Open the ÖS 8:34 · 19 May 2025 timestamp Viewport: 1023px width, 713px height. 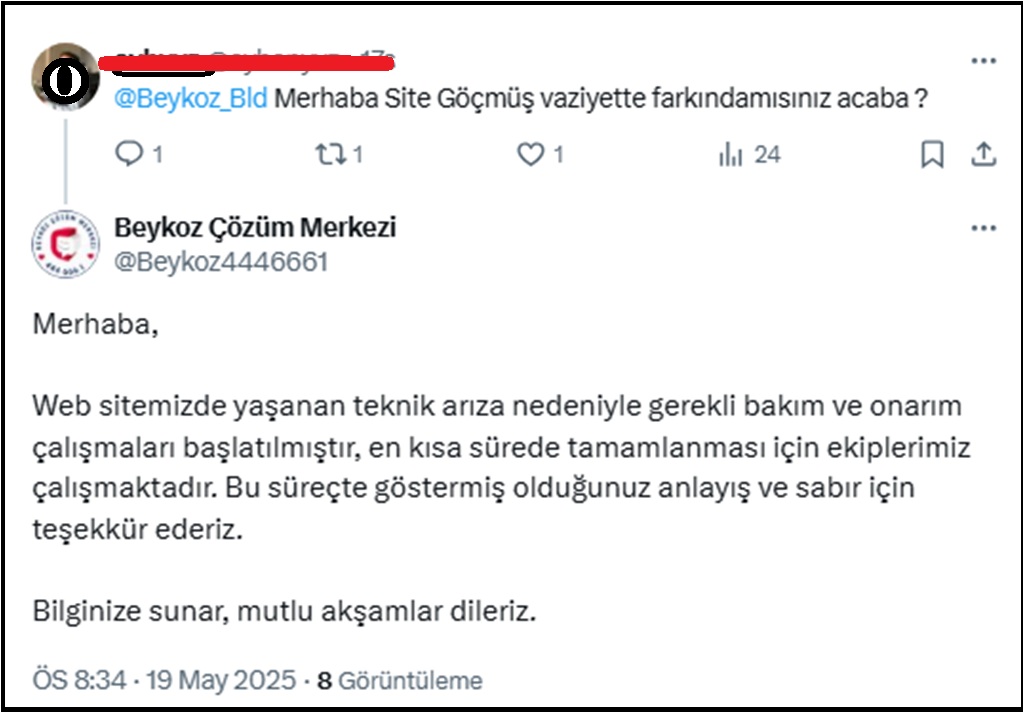pyautogui.click(x=165, y=681)
